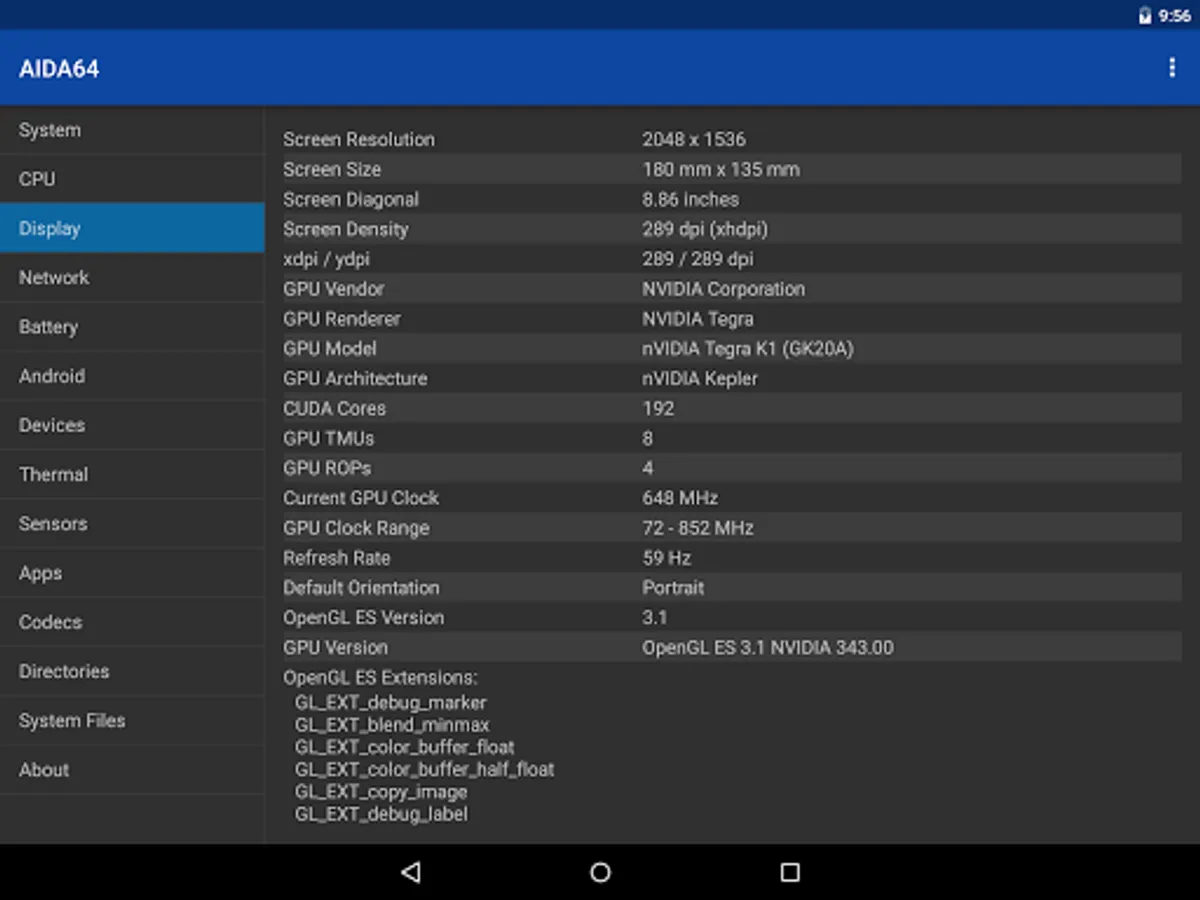Open the Codecs section
The height and width of the screenshot is (900, 1200).
[x=132, y=622]
